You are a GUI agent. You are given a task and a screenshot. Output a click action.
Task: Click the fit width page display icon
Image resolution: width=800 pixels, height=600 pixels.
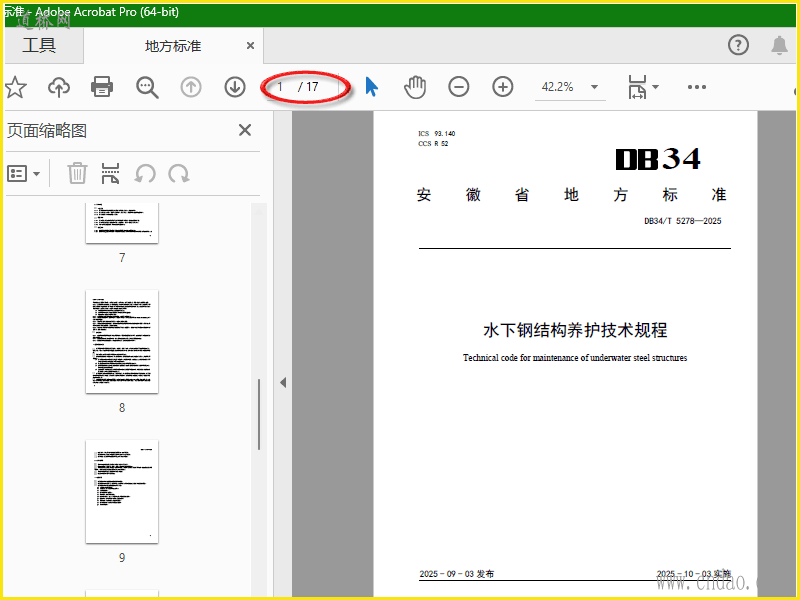tap(637, 87)
